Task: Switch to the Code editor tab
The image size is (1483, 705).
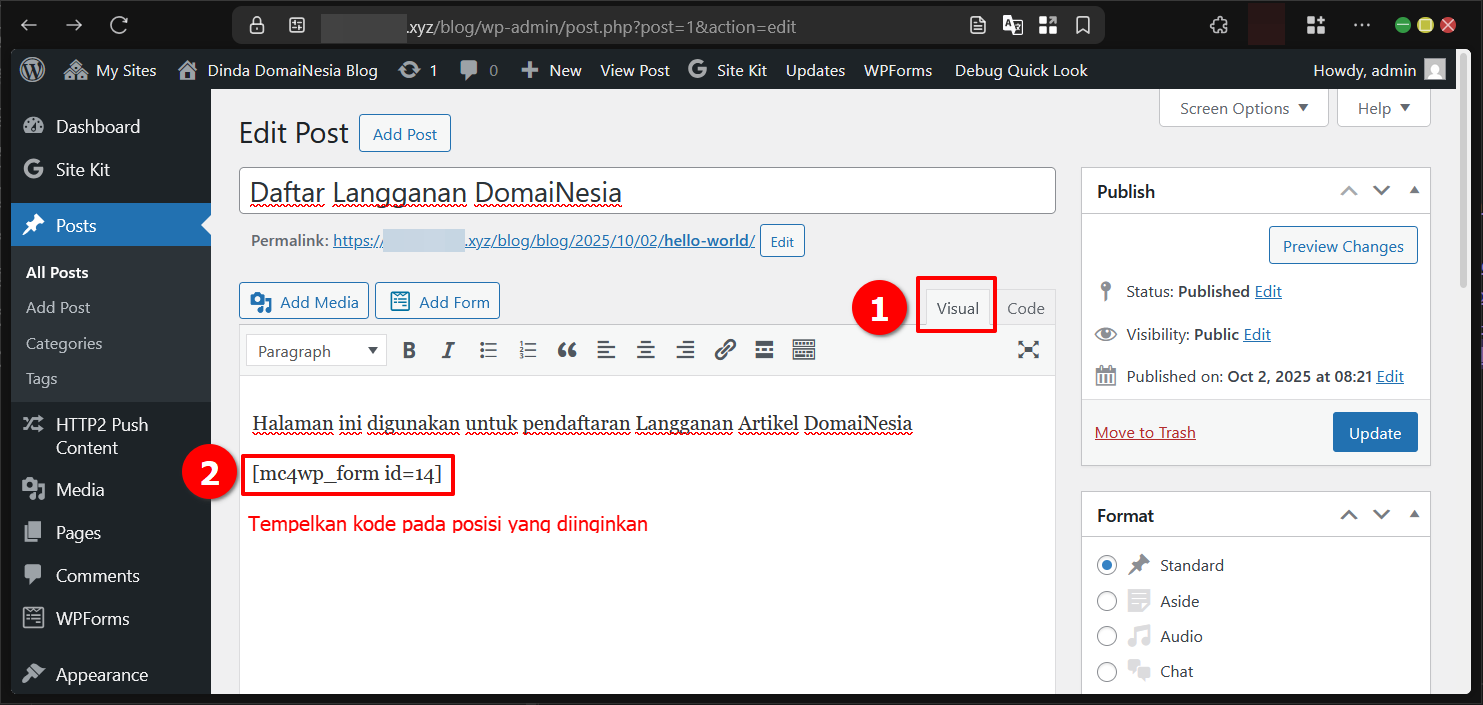Action: 1026,308
